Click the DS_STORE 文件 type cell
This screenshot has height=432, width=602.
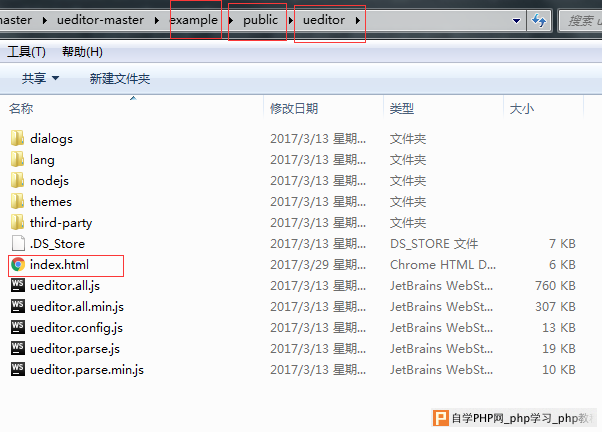[434, 243]
